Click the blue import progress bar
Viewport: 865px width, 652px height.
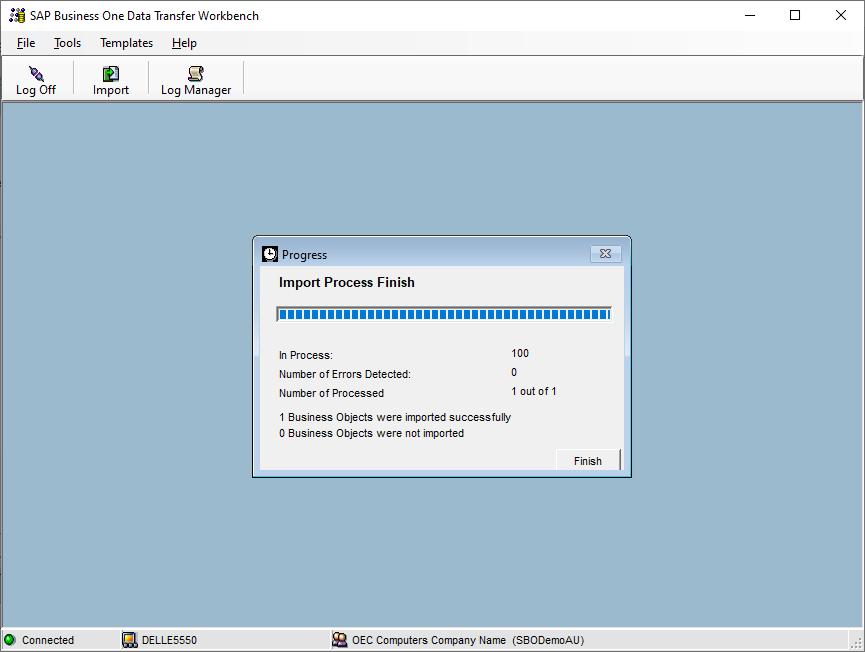click(444, 314)
